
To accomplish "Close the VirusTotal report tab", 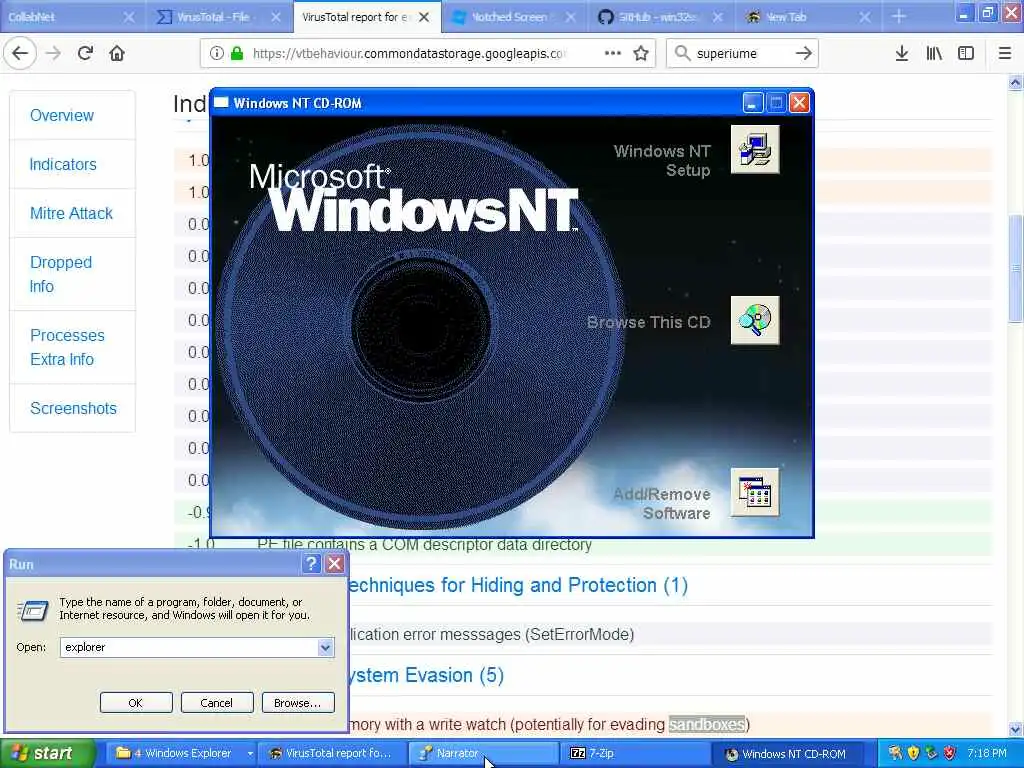I will click(x=424, y=17).
